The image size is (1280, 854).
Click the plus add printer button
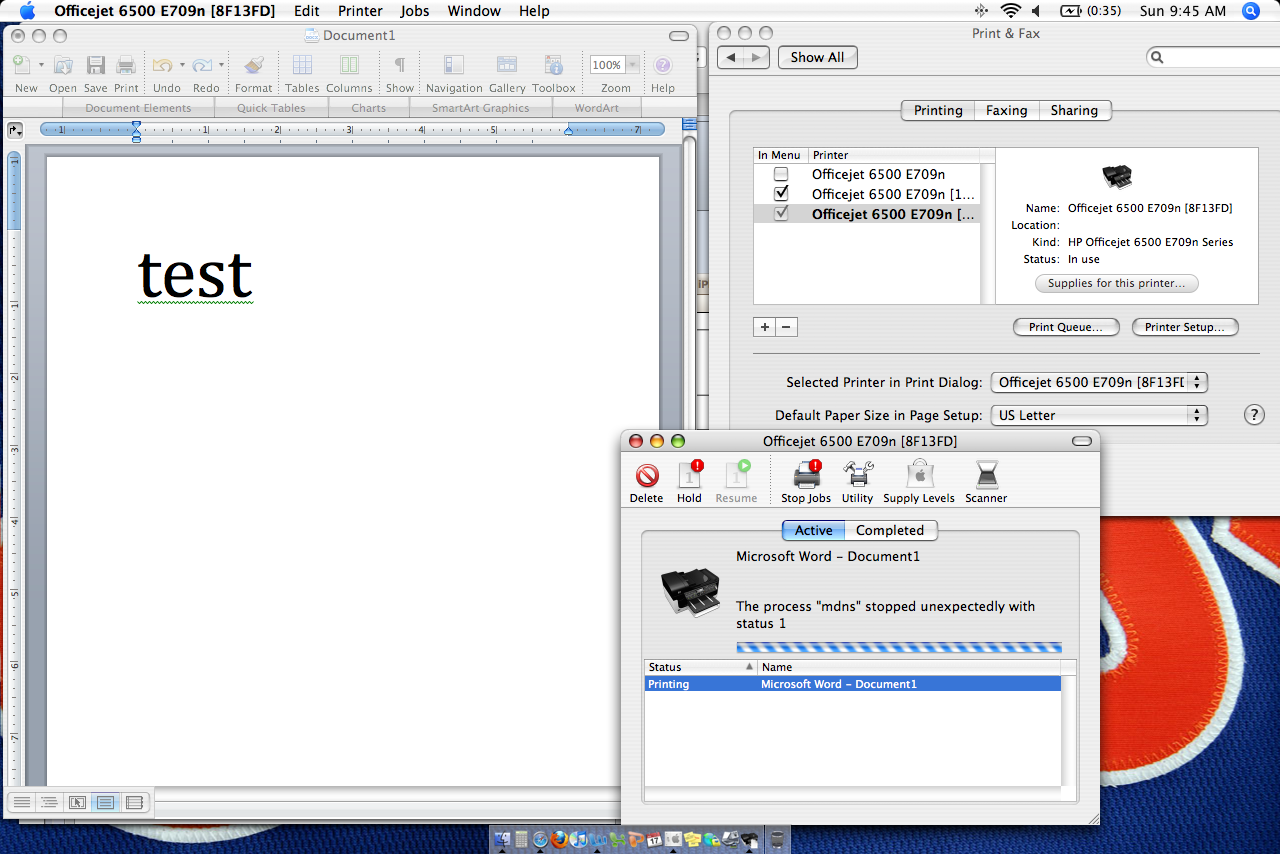[x=764, y=327]
